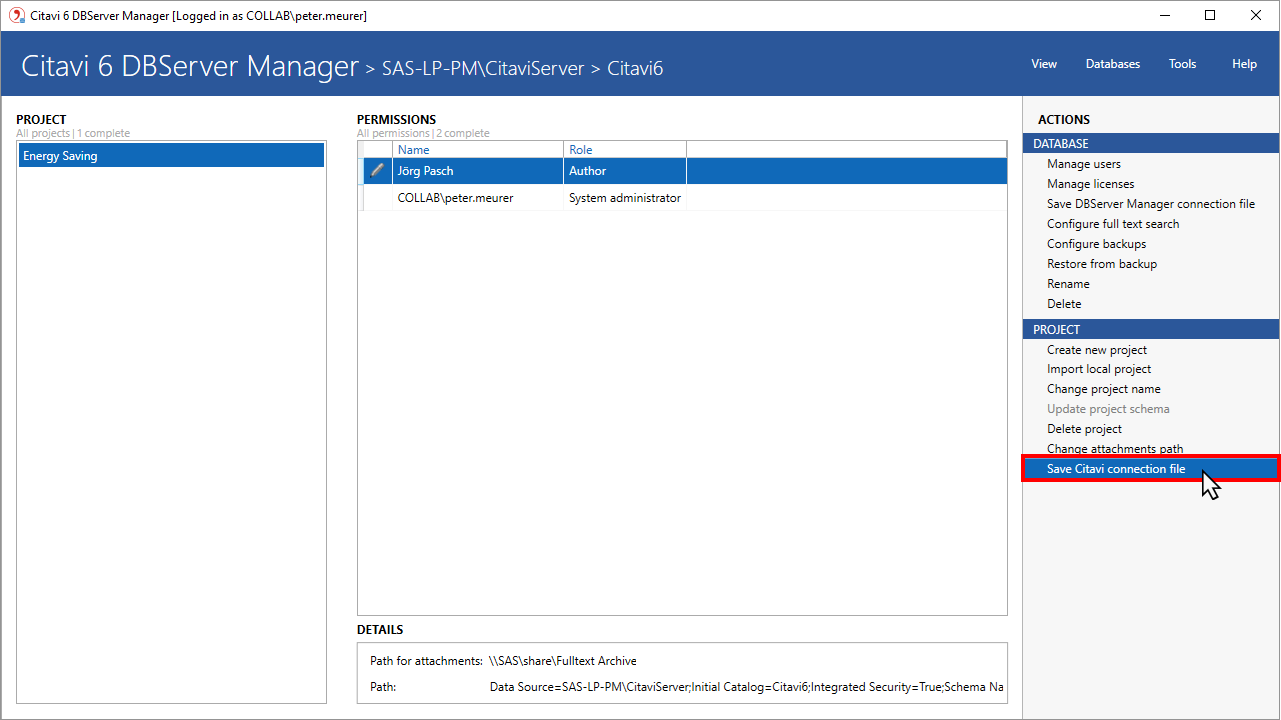The width and height of the screenshot is (1281, 720).
Task: Click Manage users action
Action: [1083, 164]
